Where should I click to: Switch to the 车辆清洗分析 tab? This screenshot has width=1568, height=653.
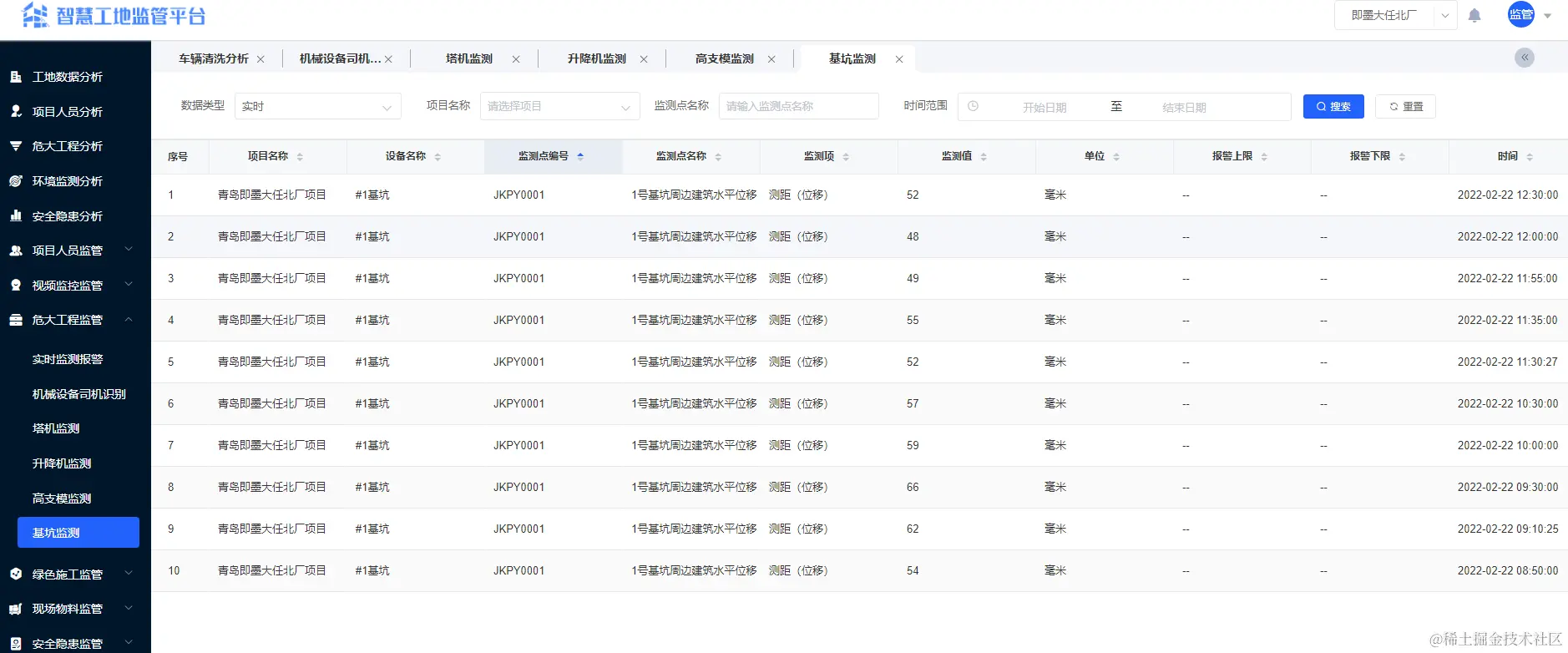tap(214, 58)
